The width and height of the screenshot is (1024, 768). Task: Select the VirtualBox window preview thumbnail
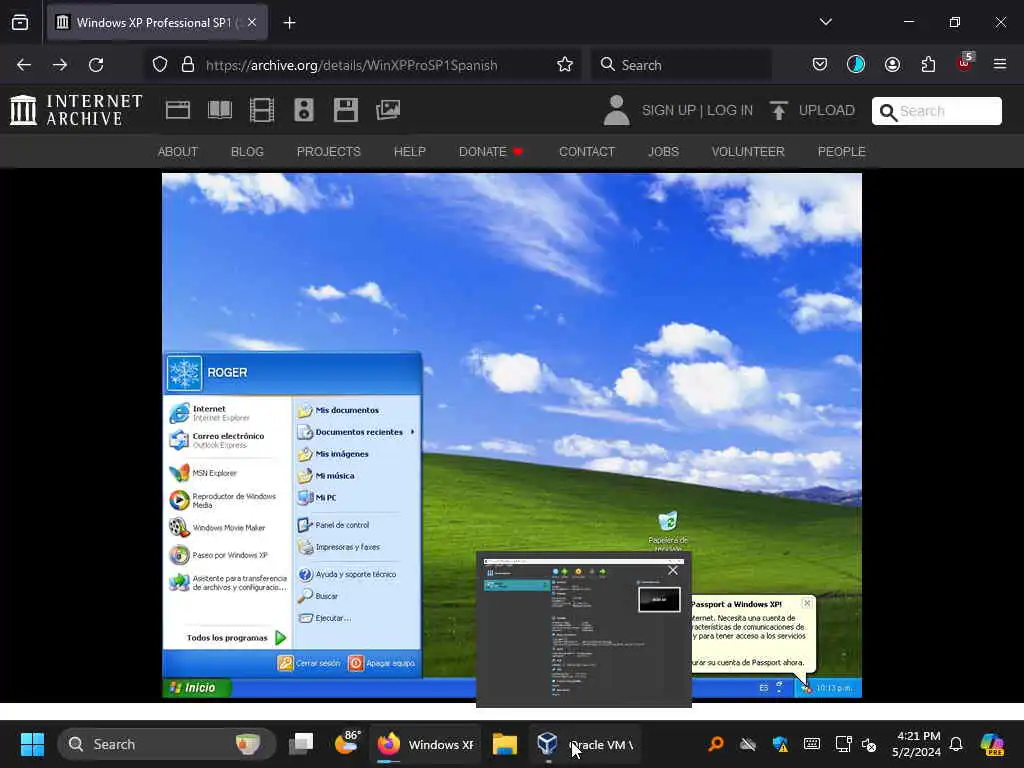click(x=583, y=630)
